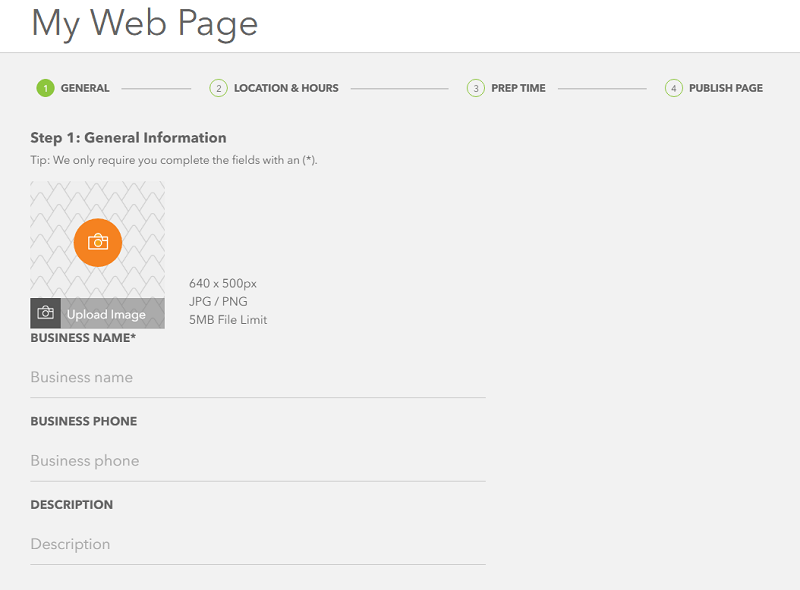Jump to the PUBLISH PAGE step

click(x=726, y=88)
